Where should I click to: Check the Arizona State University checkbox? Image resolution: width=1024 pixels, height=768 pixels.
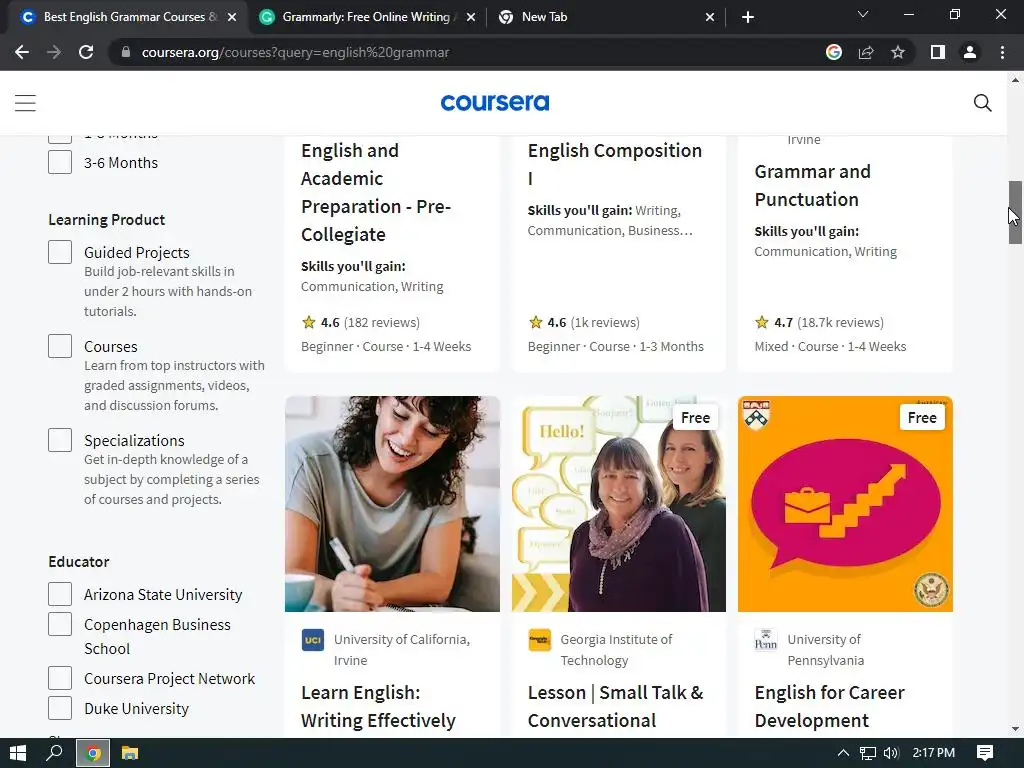point(60,594)
